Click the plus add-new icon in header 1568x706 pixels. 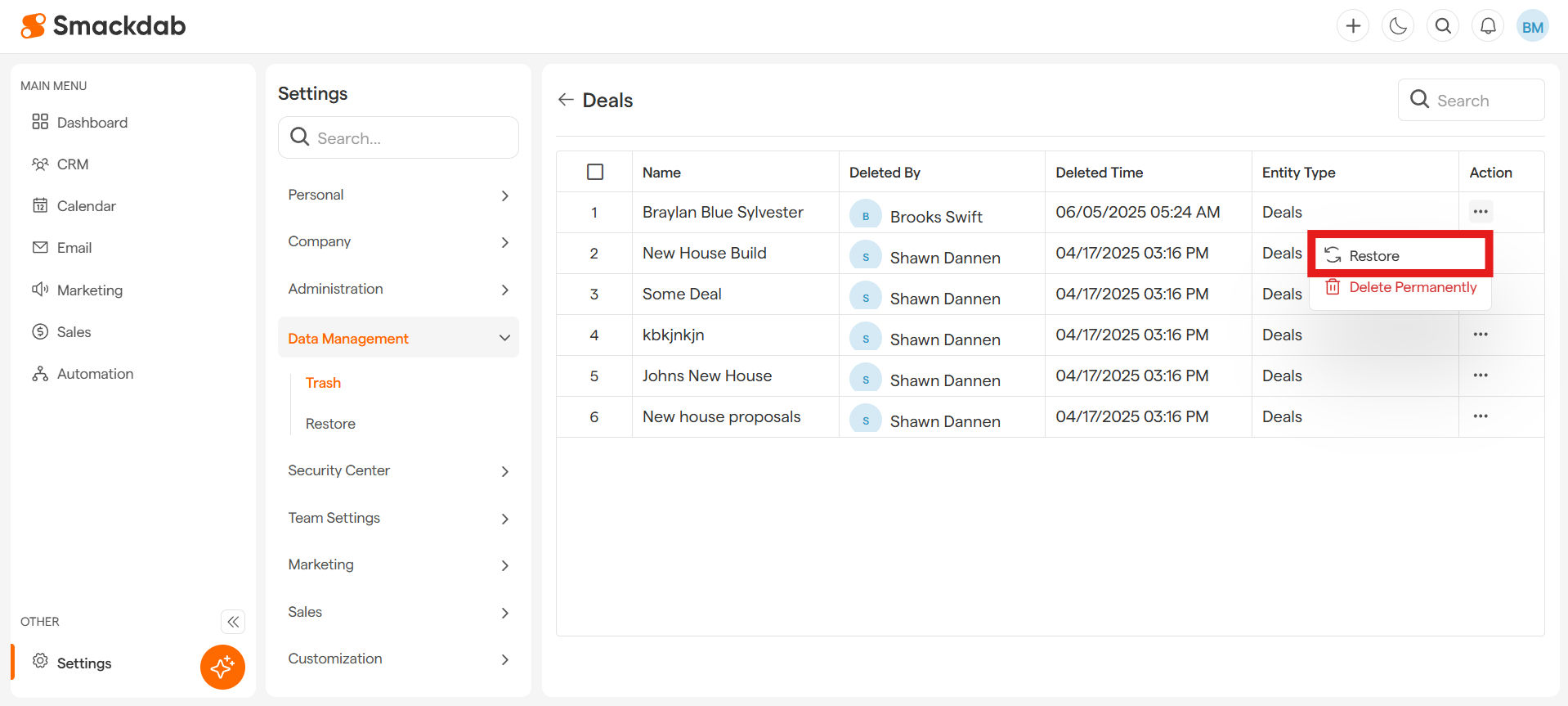(x=1353, y=26)
